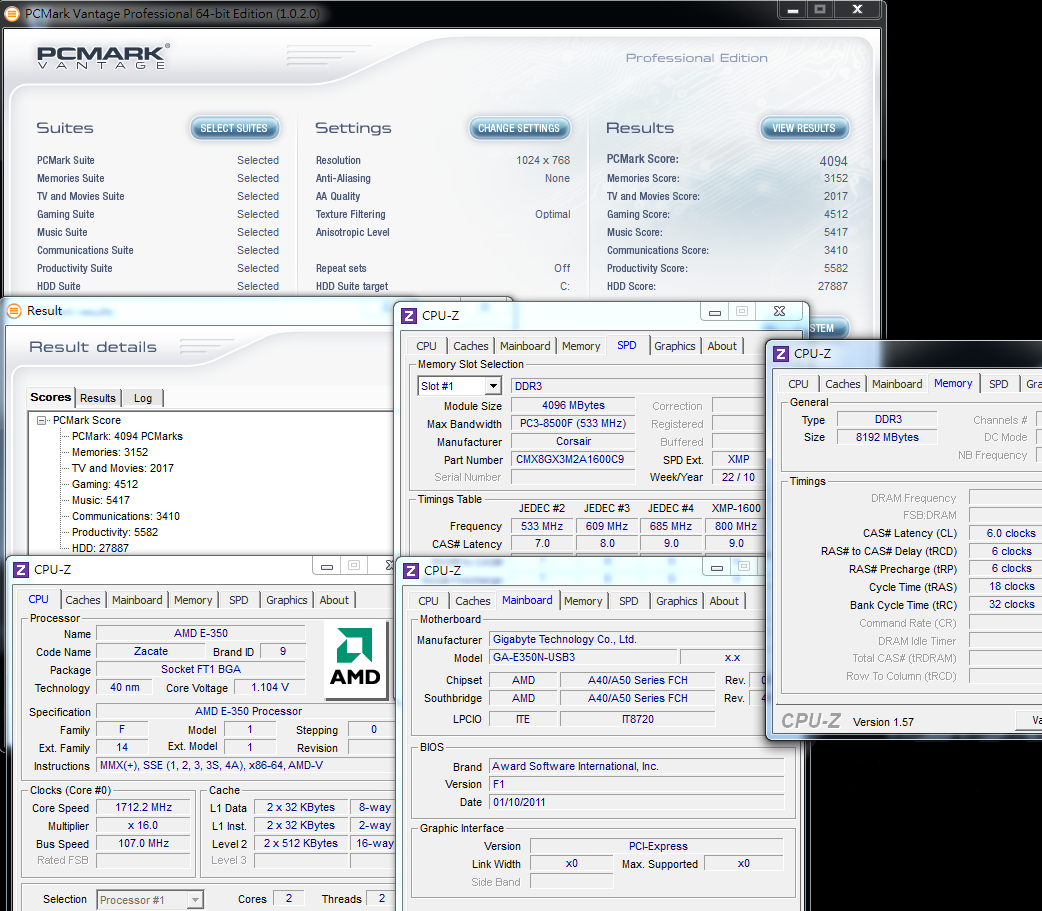Open the Log tab in Result details

143,398
